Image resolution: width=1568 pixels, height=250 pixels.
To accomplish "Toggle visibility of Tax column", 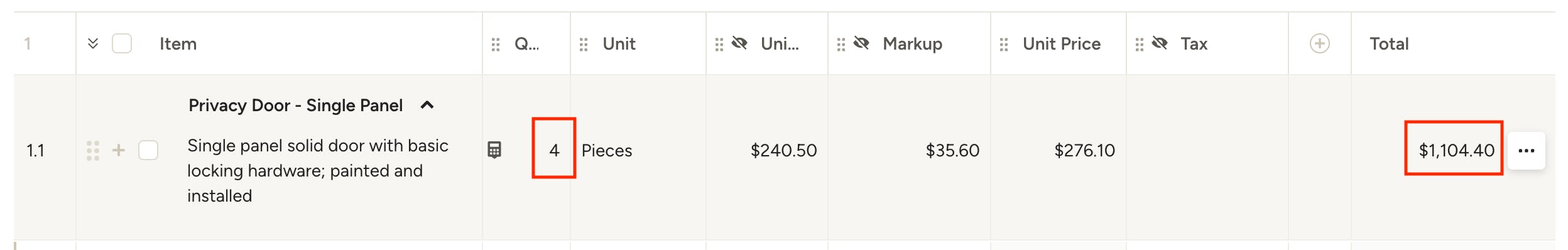I will [x=1160, y=43].
